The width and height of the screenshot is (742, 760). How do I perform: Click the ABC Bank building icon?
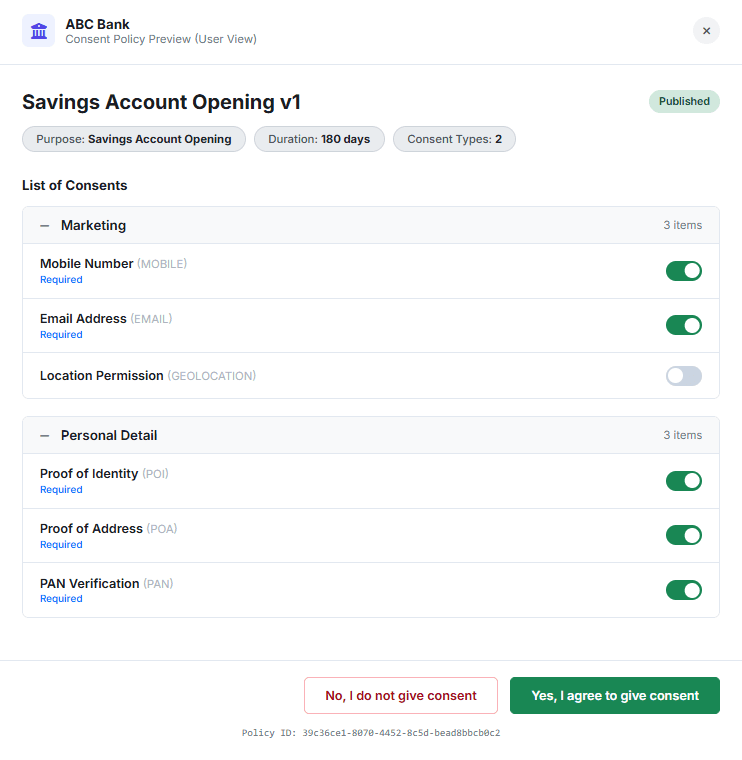pos(38,31)
